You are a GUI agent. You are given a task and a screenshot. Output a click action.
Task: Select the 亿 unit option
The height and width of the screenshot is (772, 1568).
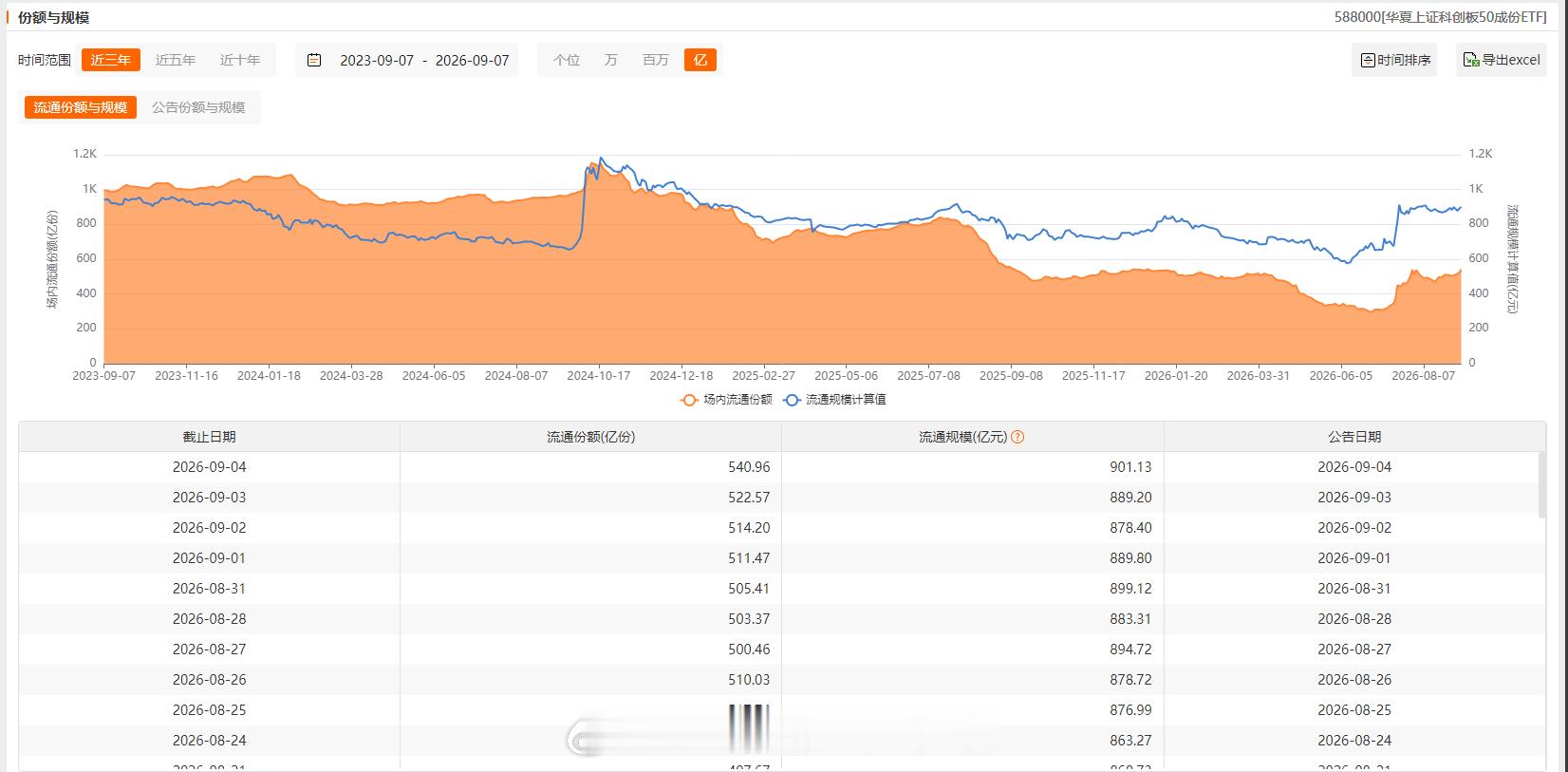[700, 60]
